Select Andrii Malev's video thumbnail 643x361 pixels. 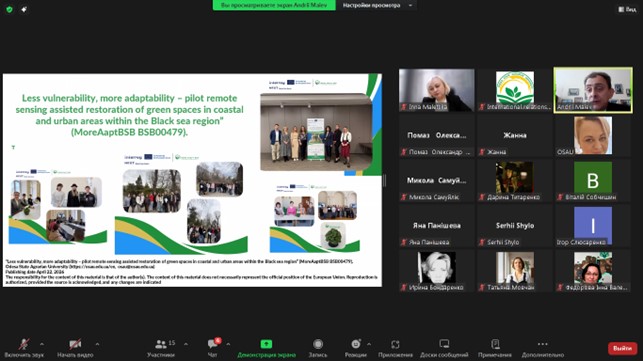(593, 90)
